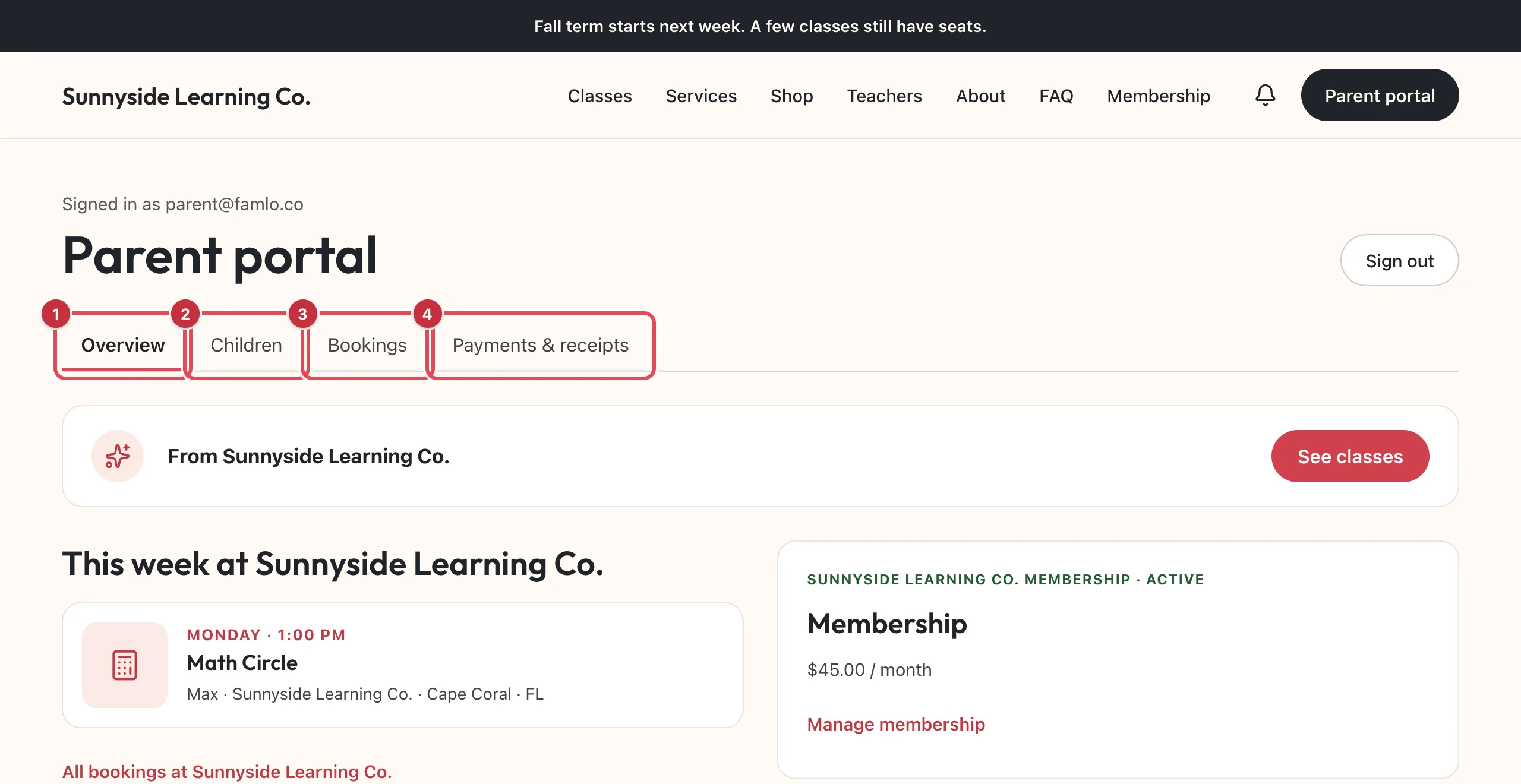The height and width of the screenshot is (784, 1521).
Task: Open the About page
Action: click(x=980, y=96)
